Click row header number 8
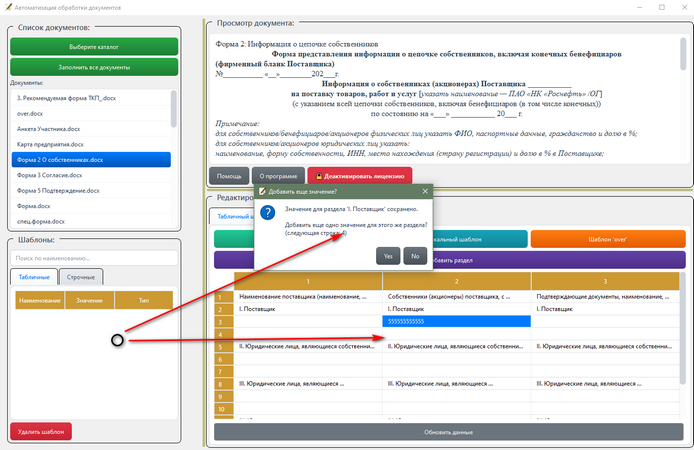 (x=224, y=384)
